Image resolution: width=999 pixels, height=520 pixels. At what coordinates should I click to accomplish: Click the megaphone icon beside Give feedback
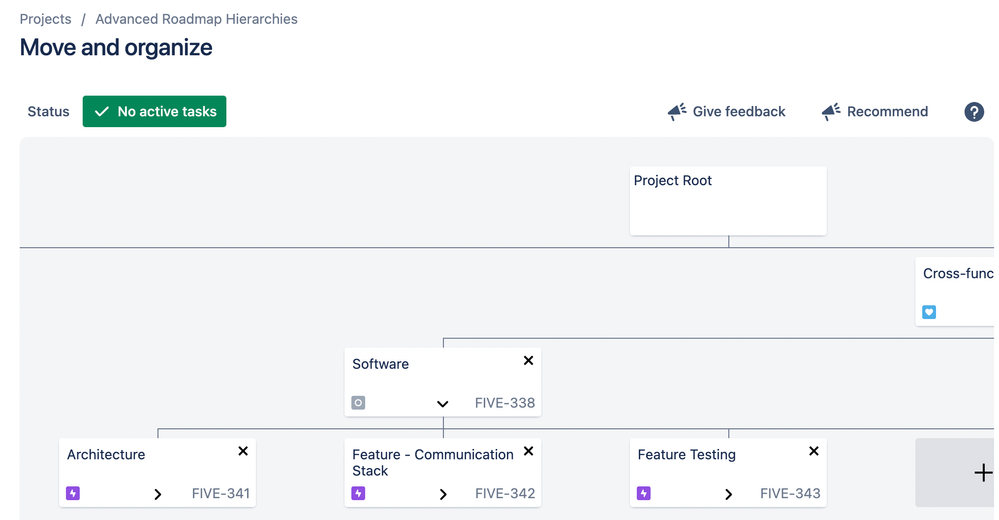pyautogui.click(x=677, y=112)
